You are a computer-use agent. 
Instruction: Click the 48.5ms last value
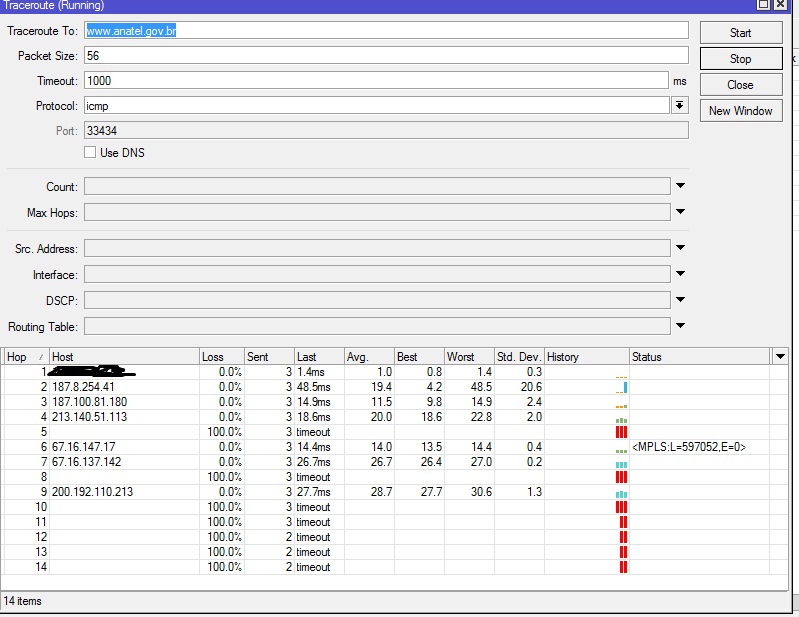313,387
